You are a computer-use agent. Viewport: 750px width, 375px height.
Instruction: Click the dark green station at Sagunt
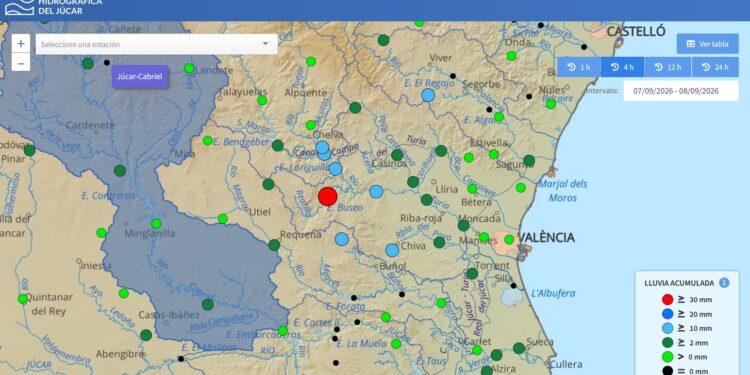[529, 161]
